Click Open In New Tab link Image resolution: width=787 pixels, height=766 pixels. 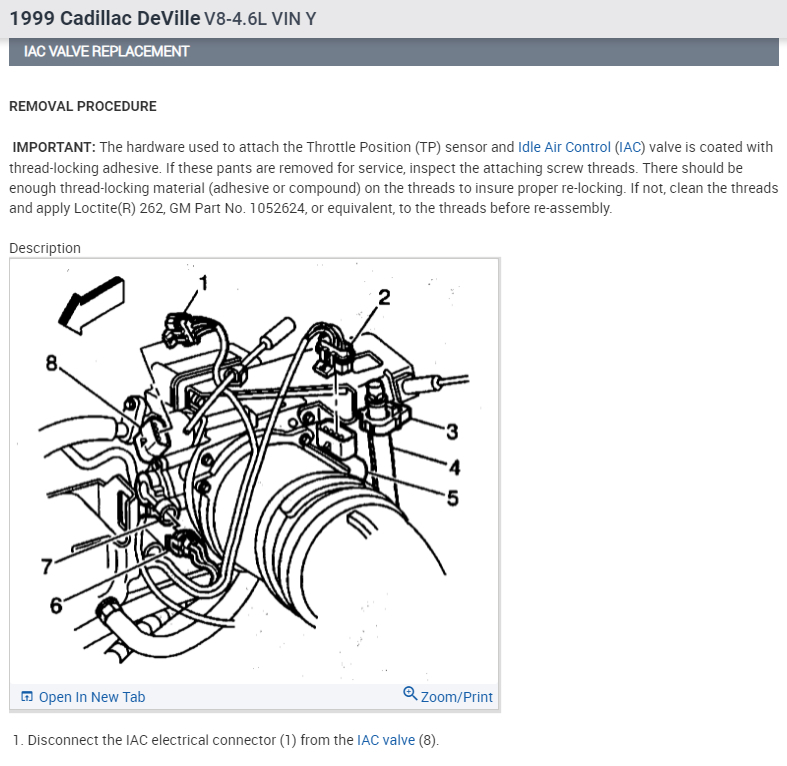pyautogui.click(x=92, y=697)
